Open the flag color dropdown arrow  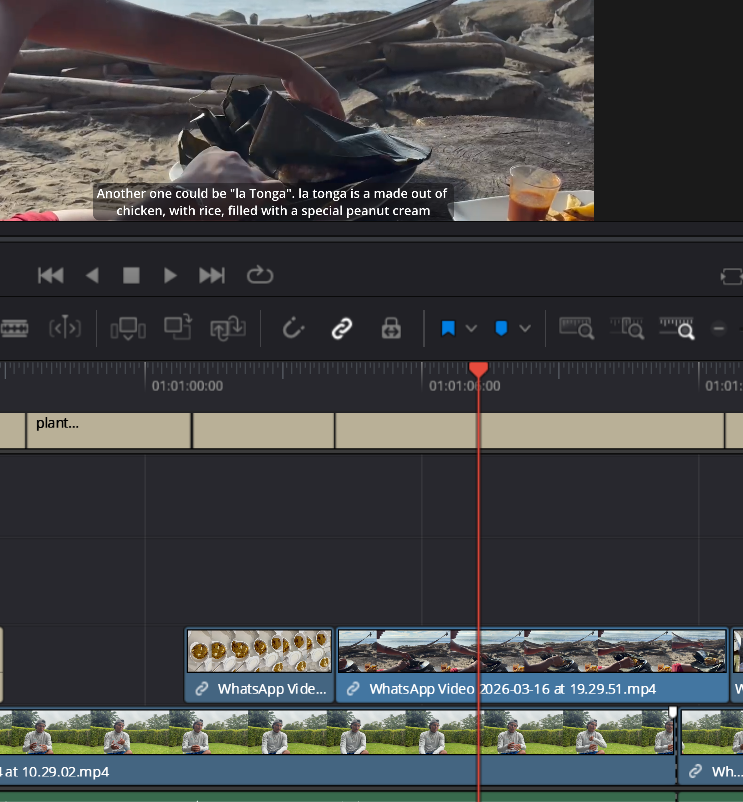[x=472, y=328]
